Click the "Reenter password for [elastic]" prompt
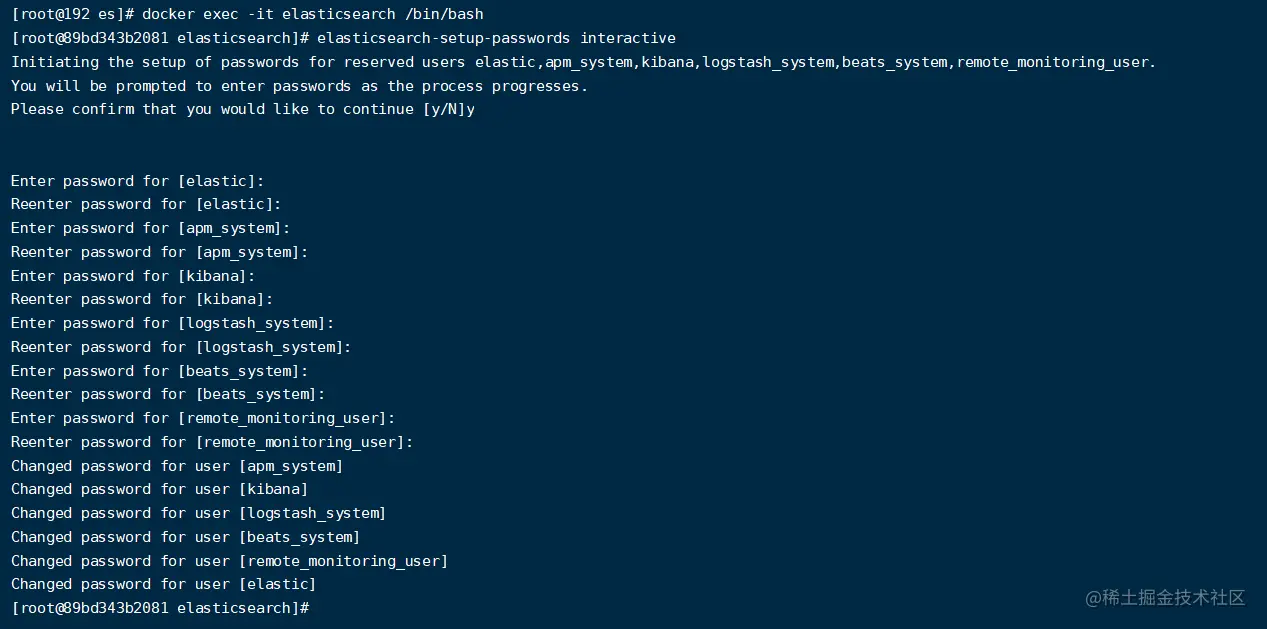 pyautogui.click(x=146, y=204)
